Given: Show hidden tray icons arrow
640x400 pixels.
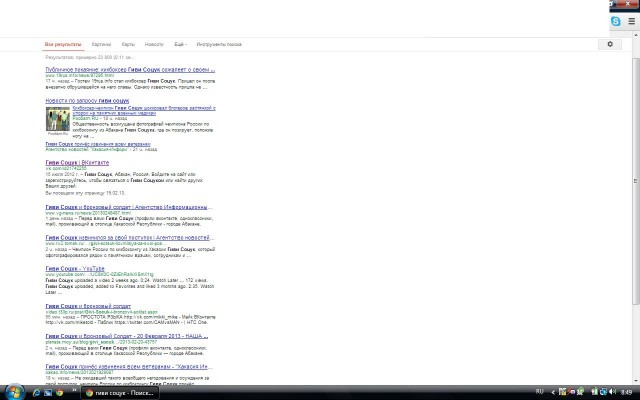Looking at the screenshot, I should (553, 392).
